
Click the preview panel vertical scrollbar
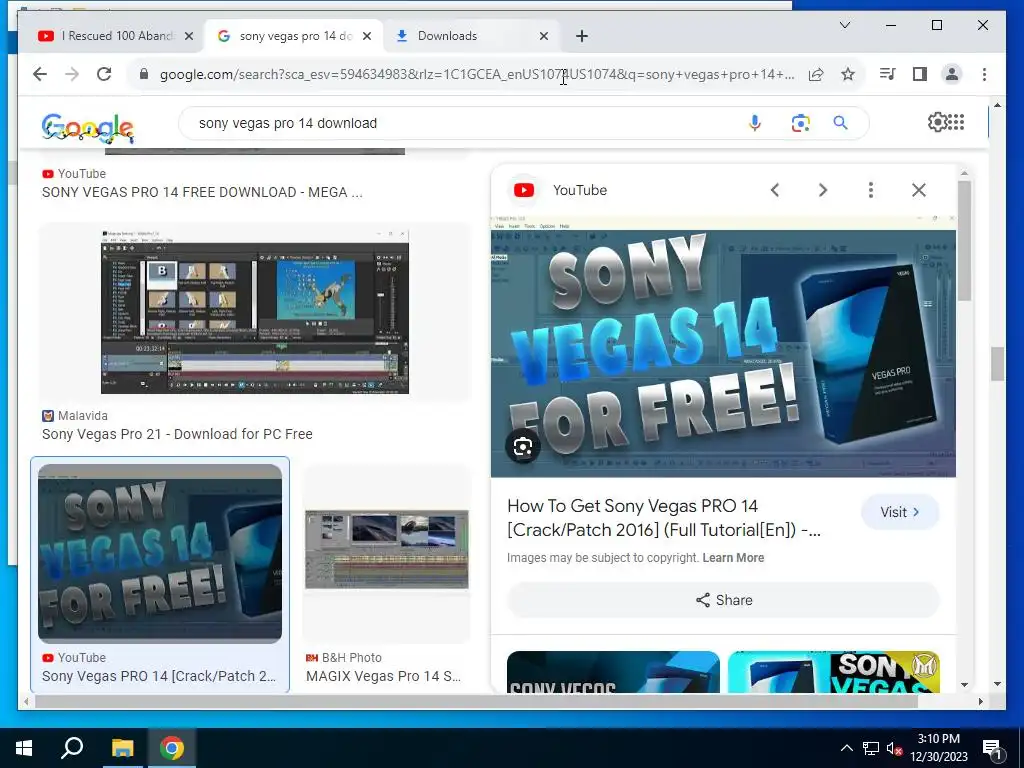[x=965, y=239]
